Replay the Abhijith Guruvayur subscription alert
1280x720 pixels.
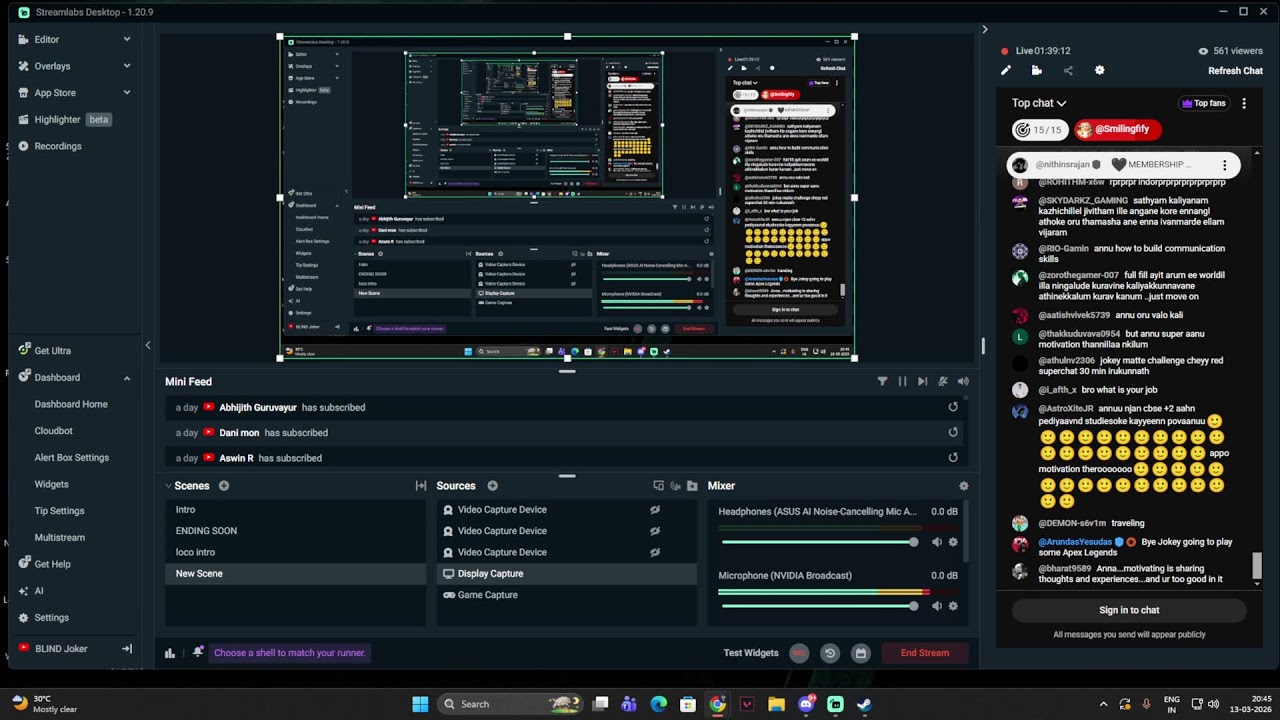(x=953, y=407)
